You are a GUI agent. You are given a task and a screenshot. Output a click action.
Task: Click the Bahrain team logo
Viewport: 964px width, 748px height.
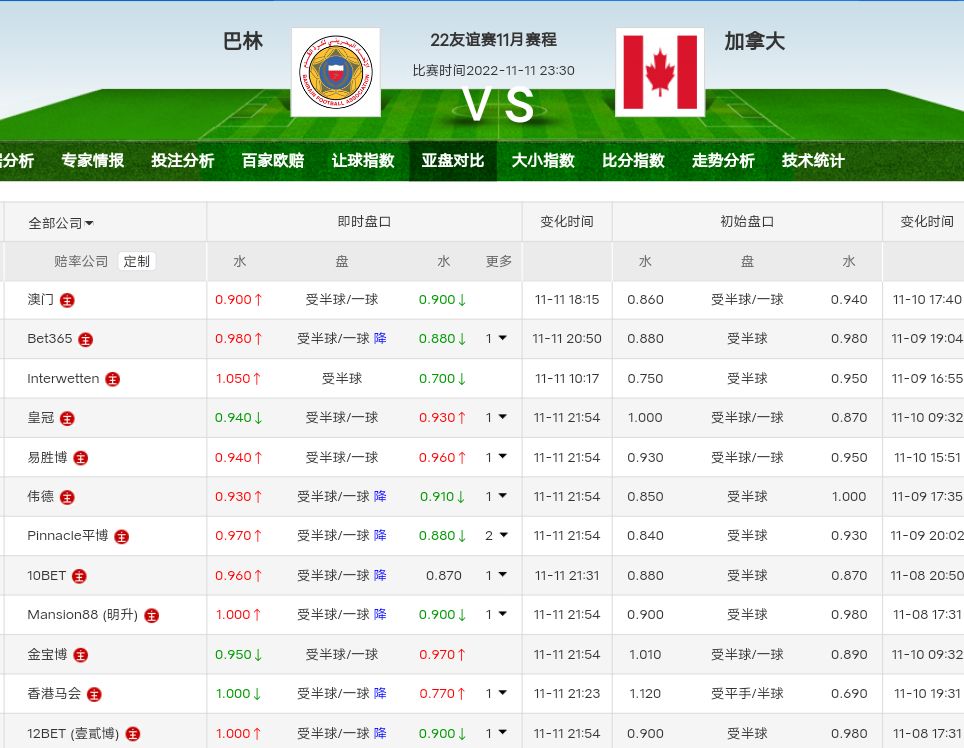(336, 72)
